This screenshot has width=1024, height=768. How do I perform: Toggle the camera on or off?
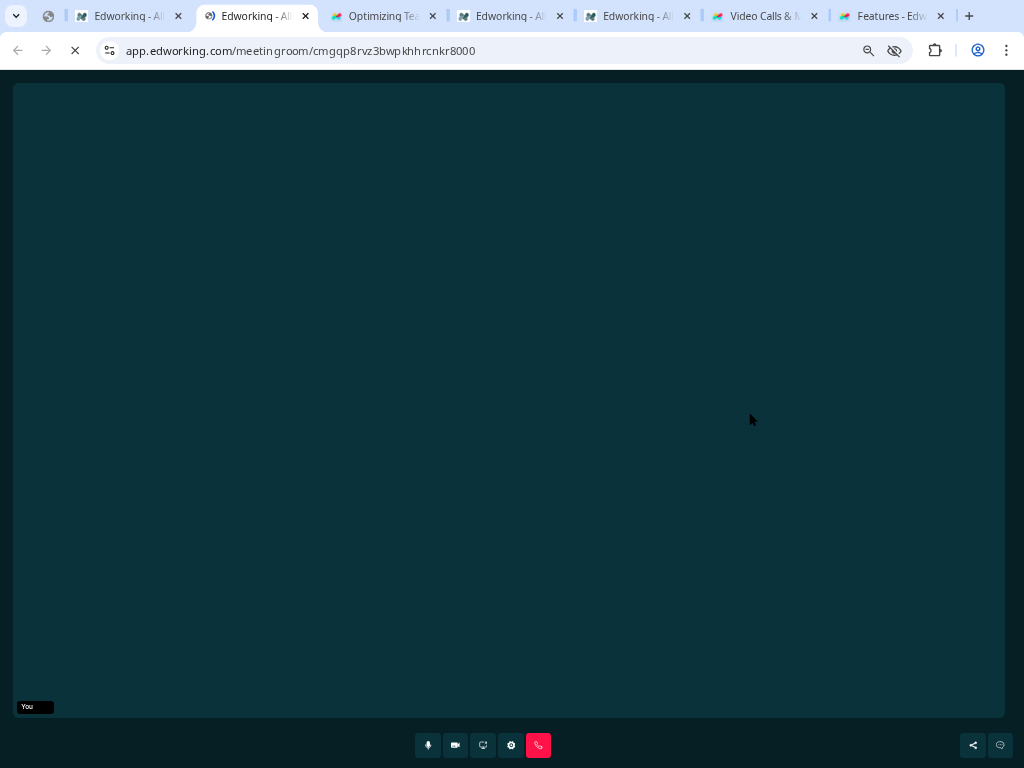point(455,745)
